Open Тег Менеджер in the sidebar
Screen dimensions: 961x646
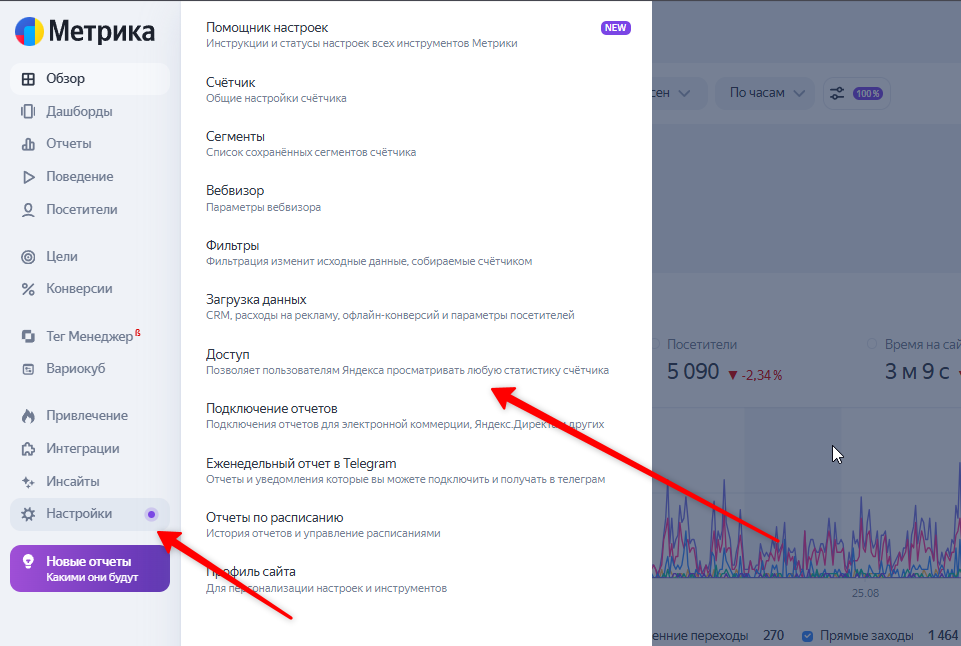coord(89,337)
